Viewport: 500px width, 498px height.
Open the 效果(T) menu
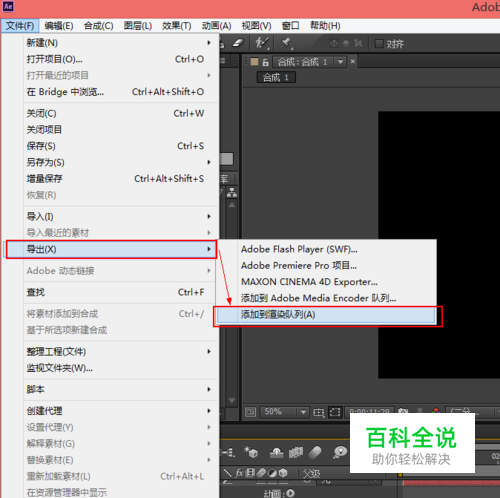point(177,26)
